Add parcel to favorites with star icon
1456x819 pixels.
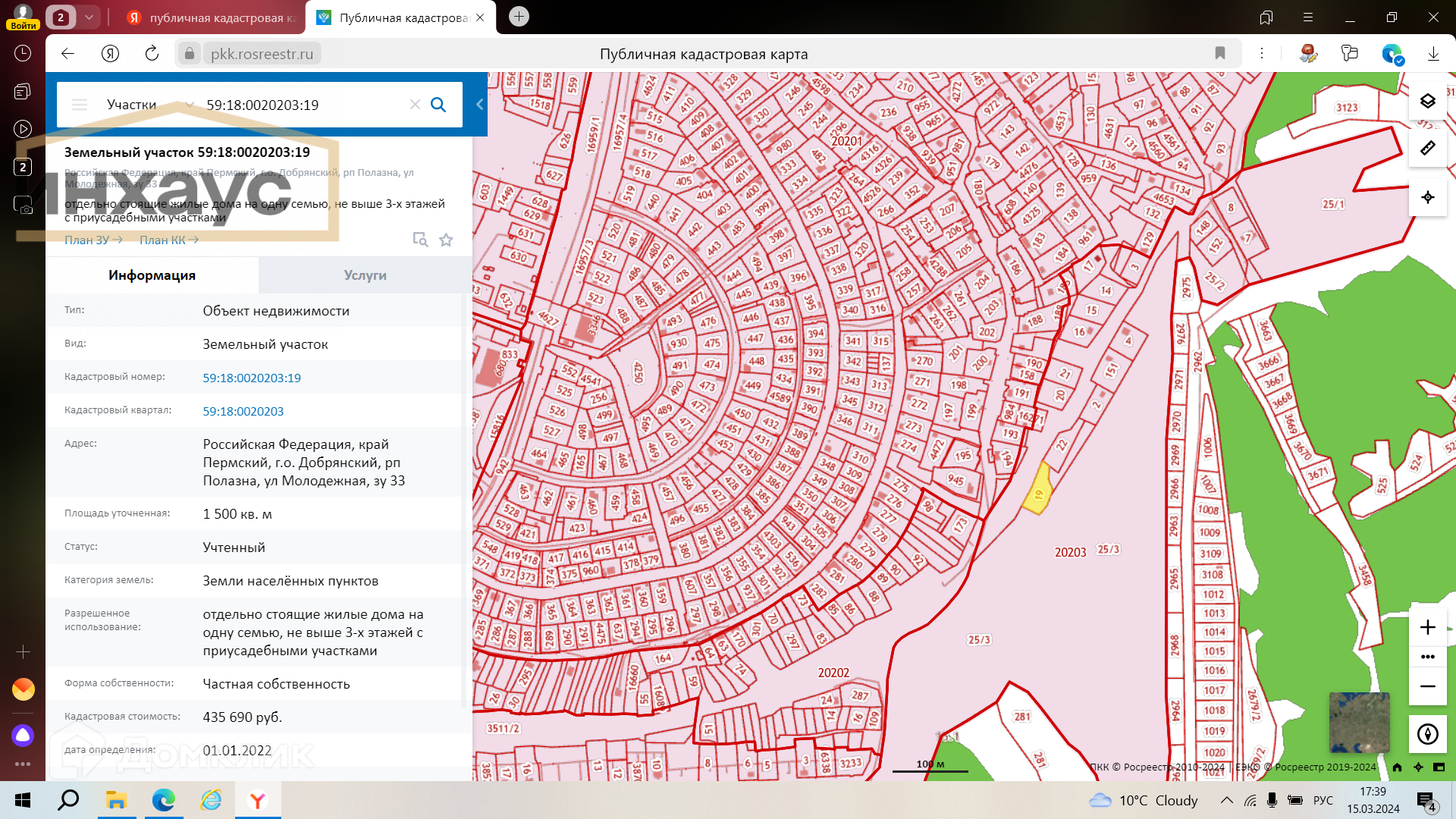446,240
